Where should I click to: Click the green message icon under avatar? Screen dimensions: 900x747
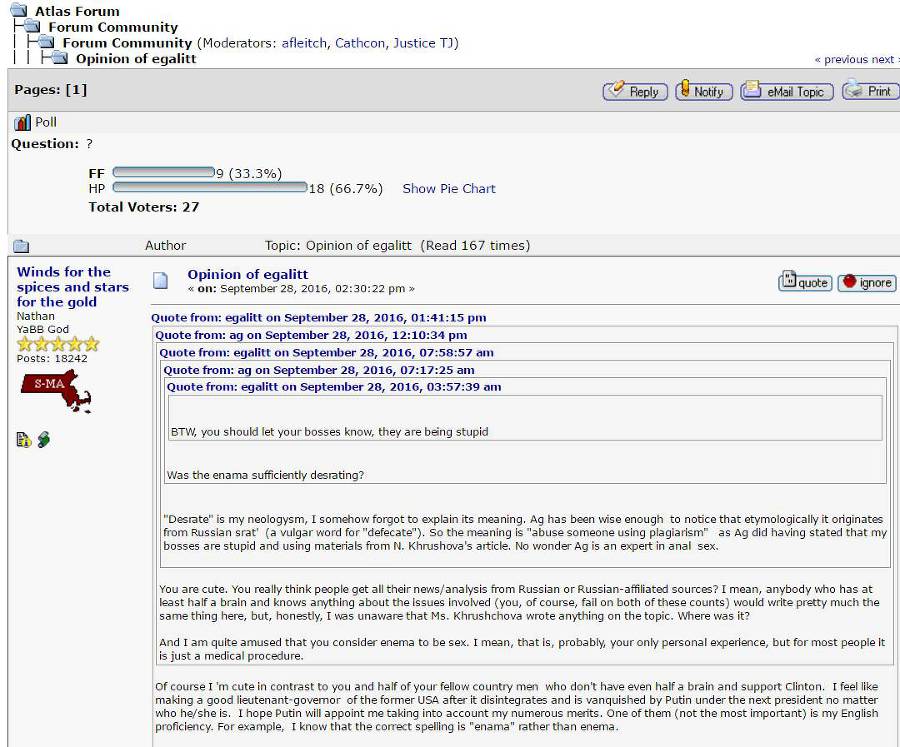point(44,439)
